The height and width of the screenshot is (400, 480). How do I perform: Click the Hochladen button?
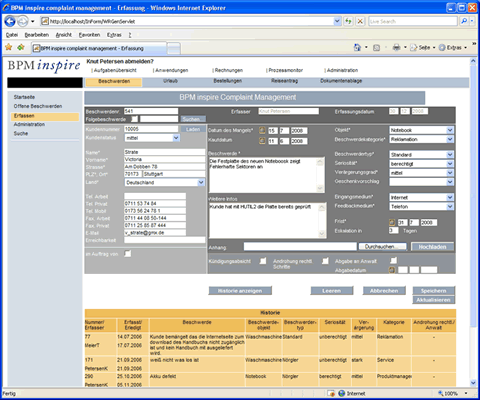click(x=432, y=247)
